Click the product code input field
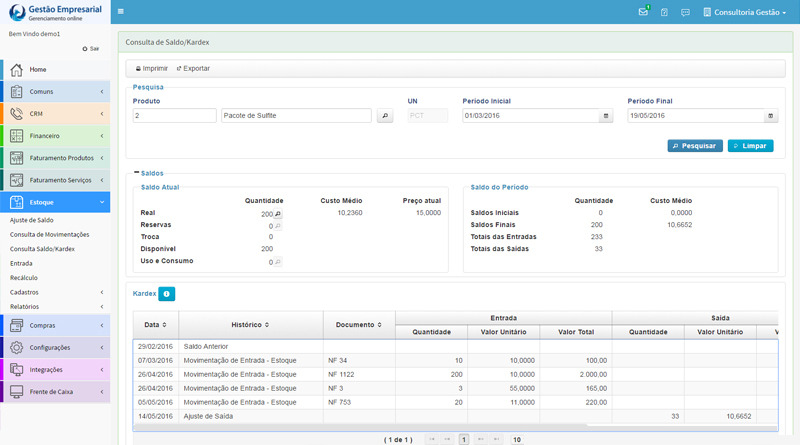The width and height of the screenshot is (800, 445). tap(174, 116)
